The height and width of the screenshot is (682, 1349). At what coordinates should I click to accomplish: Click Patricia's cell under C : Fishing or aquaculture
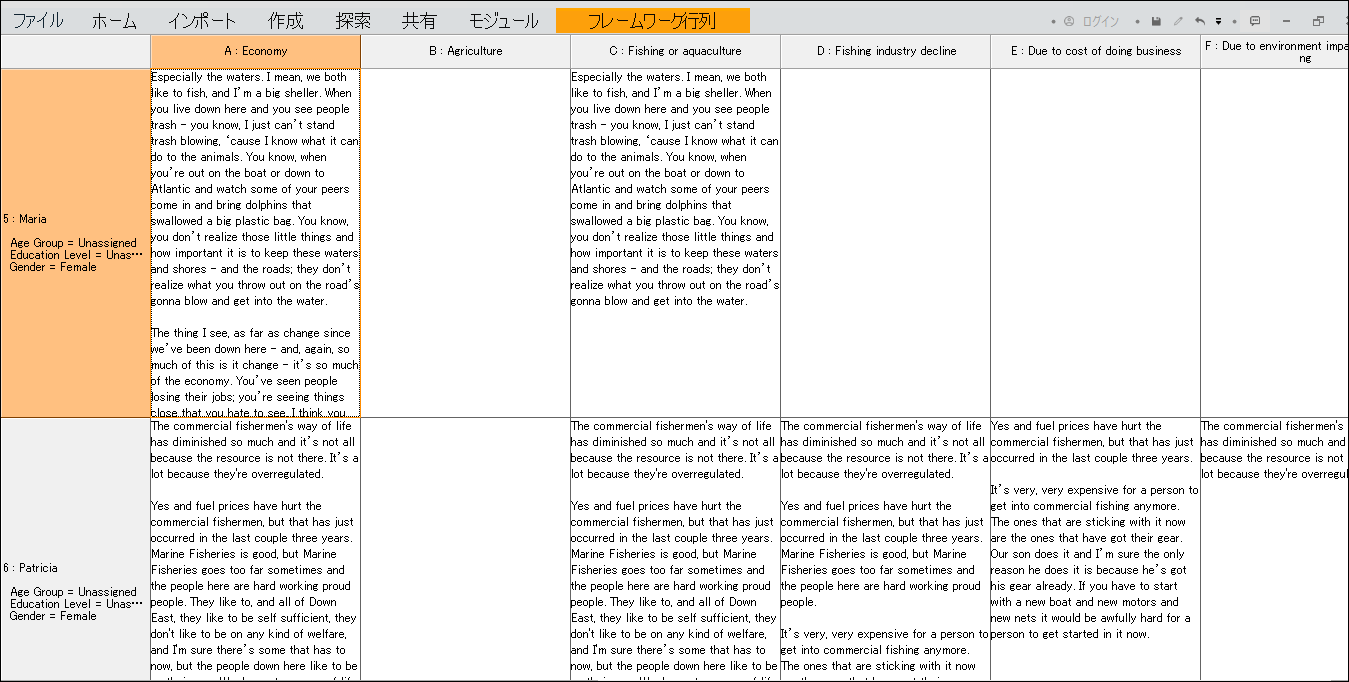tap(675, 550)
